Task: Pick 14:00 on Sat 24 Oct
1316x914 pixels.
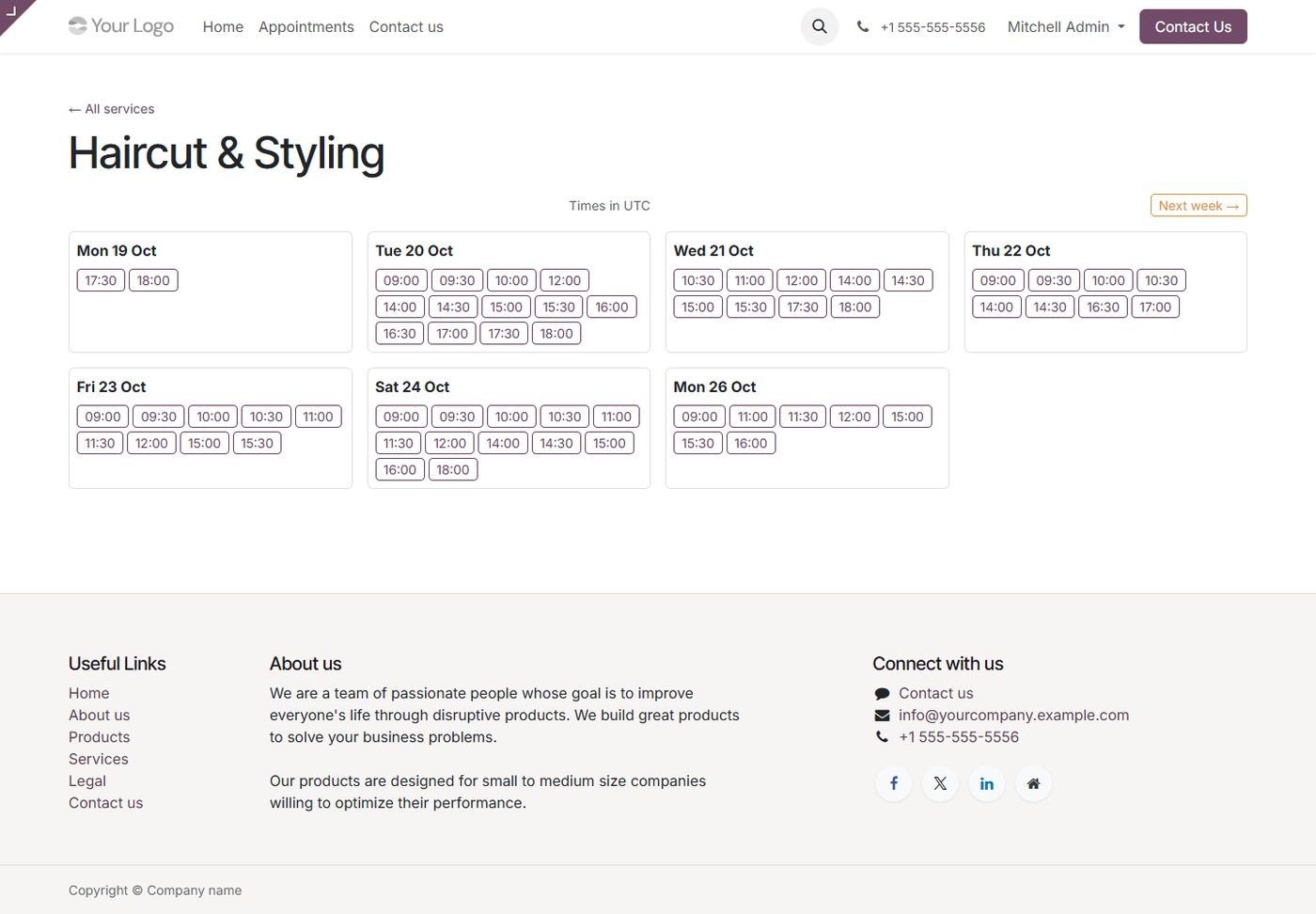Action: [503, 443]
